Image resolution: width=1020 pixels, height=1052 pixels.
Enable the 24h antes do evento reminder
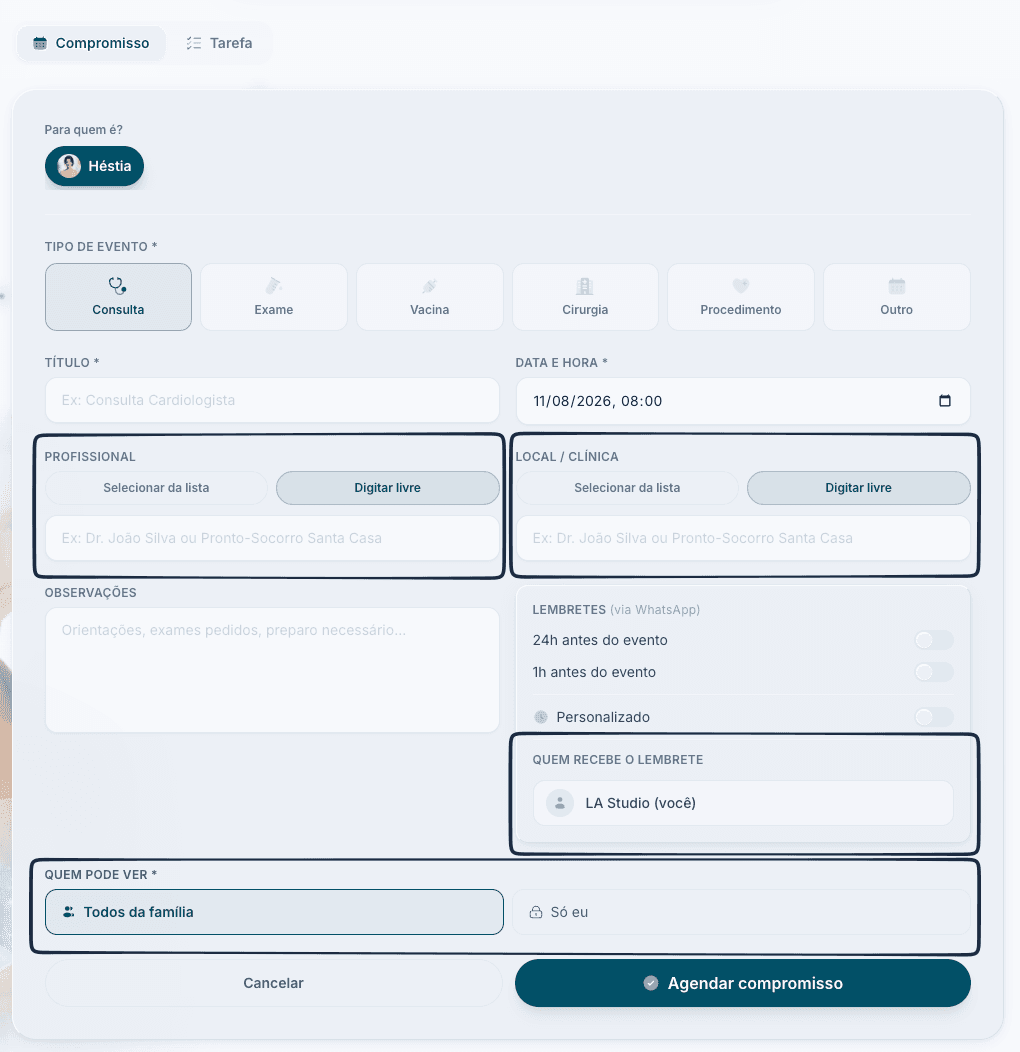point(934,640)
